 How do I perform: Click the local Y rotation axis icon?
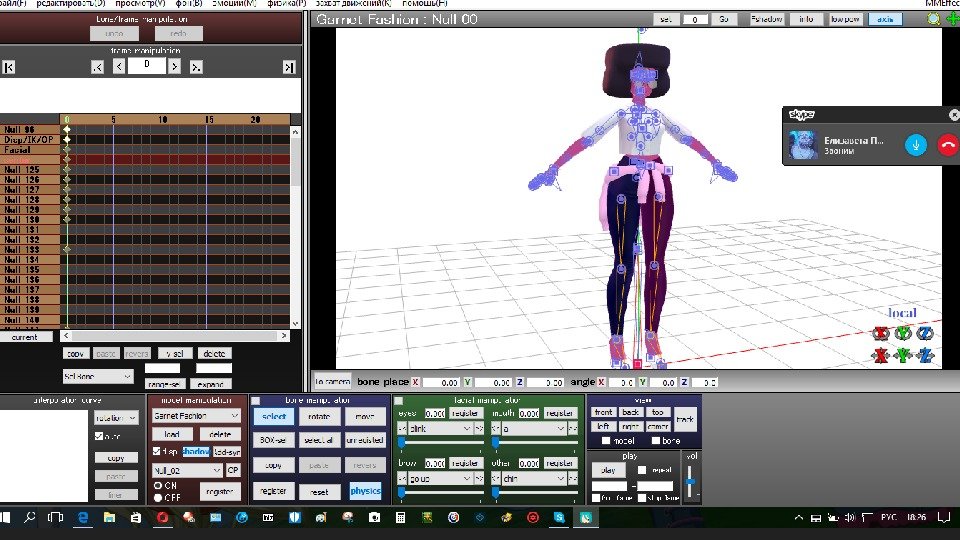[903, 334]
